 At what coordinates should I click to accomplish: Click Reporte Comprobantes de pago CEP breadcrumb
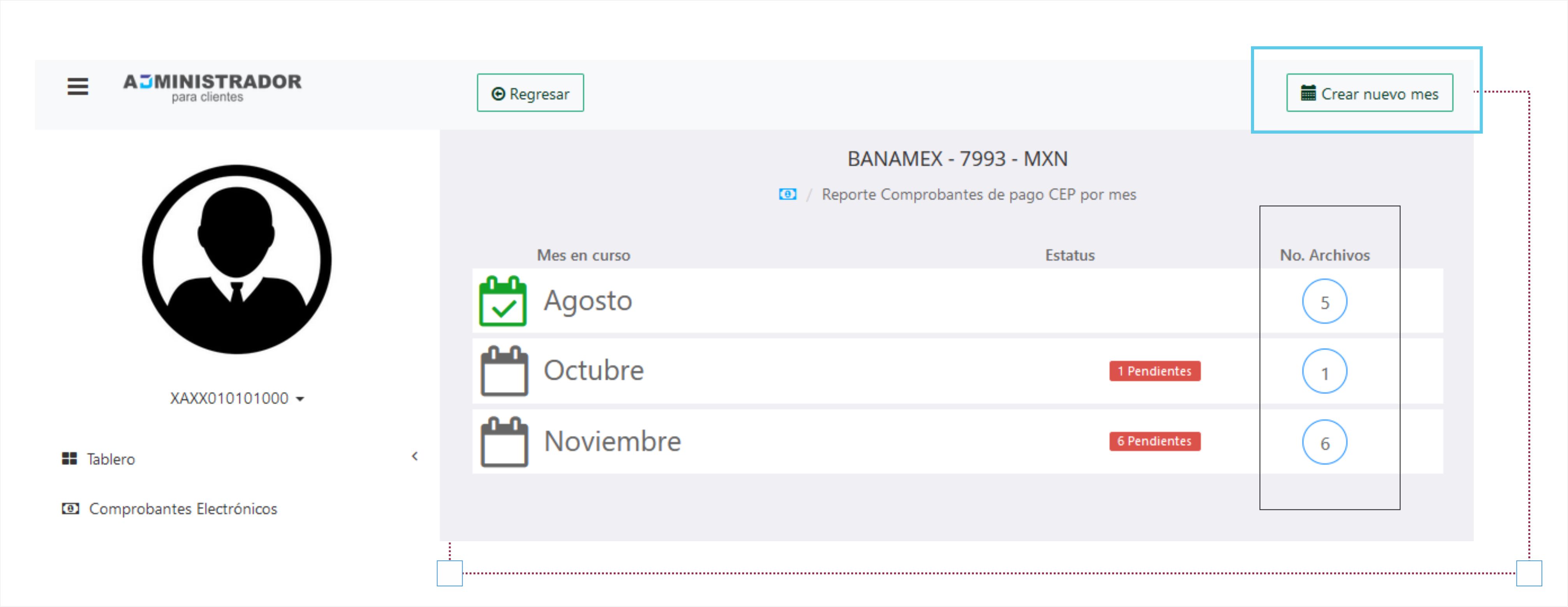click(978, 195)
